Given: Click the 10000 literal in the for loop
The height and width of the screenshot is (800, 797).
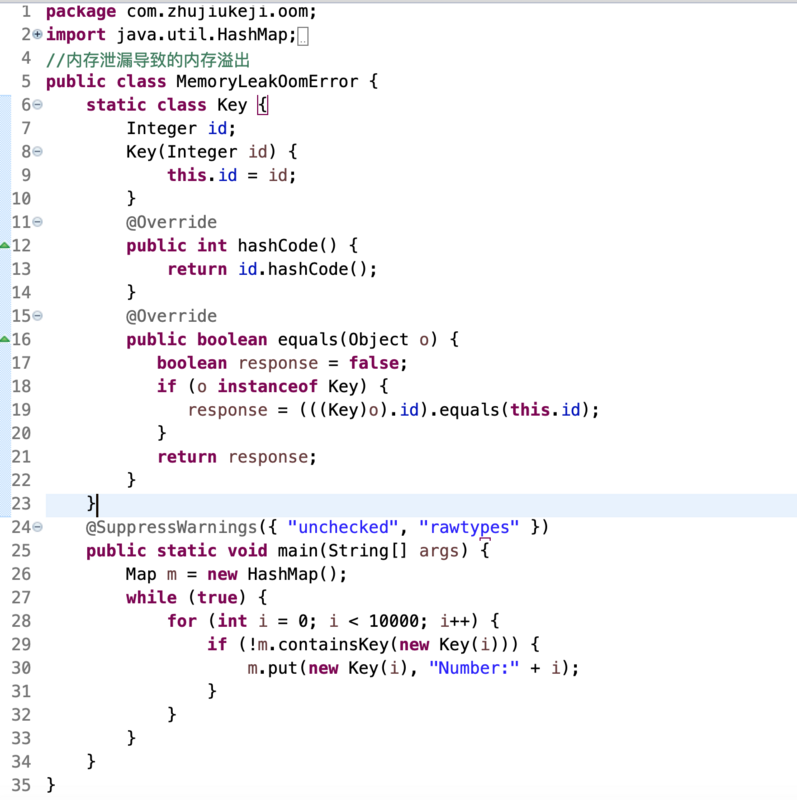Looking at the screenshot, I should click(394, 621).
